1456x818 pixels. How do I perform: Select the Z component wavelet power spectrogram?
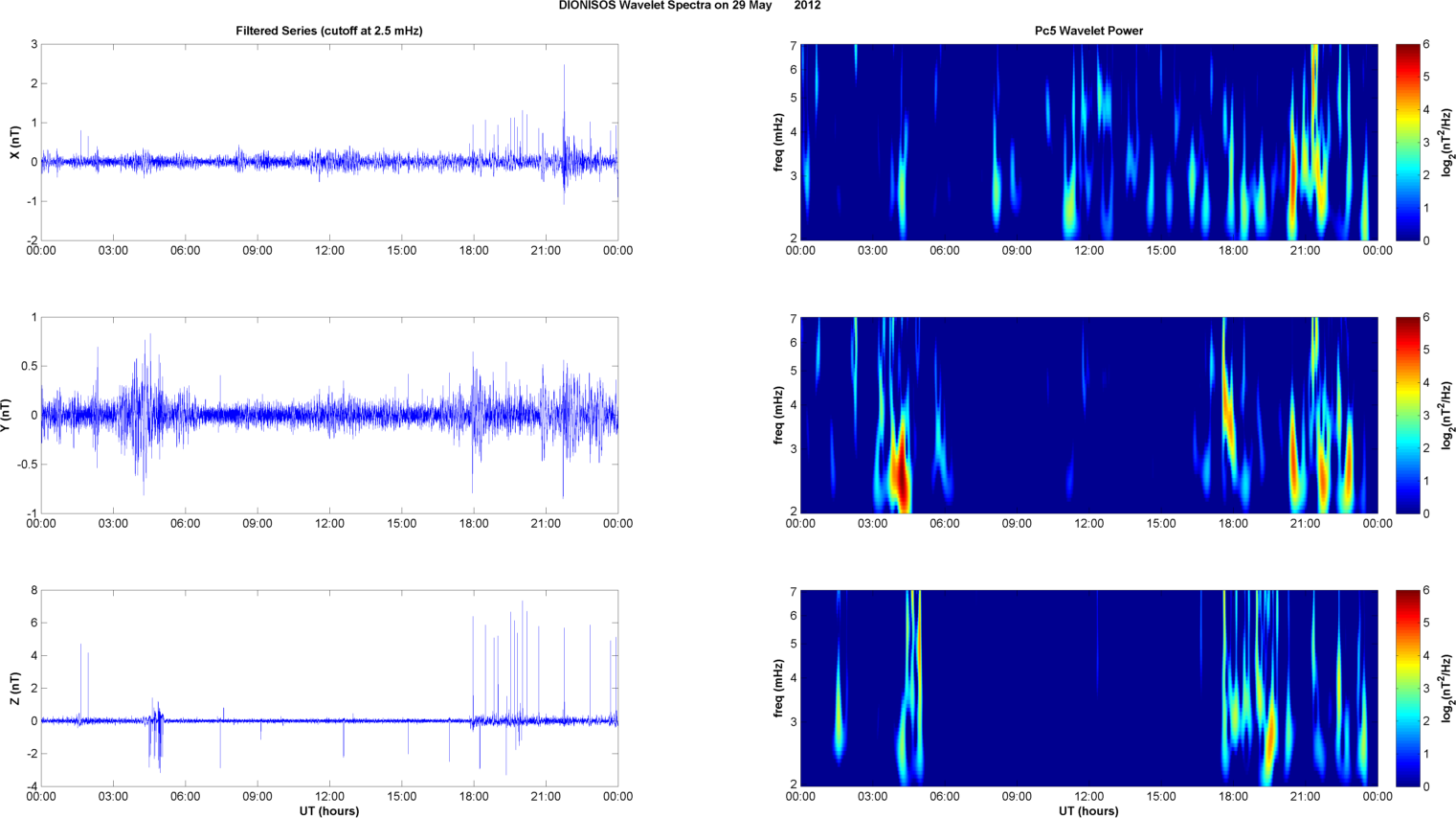point(1088,689)
